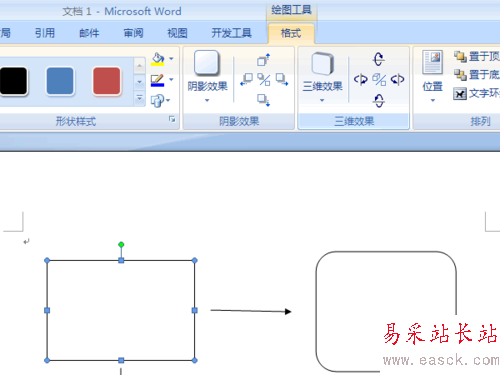Switch to the 邮件 tab

point(89,33)
